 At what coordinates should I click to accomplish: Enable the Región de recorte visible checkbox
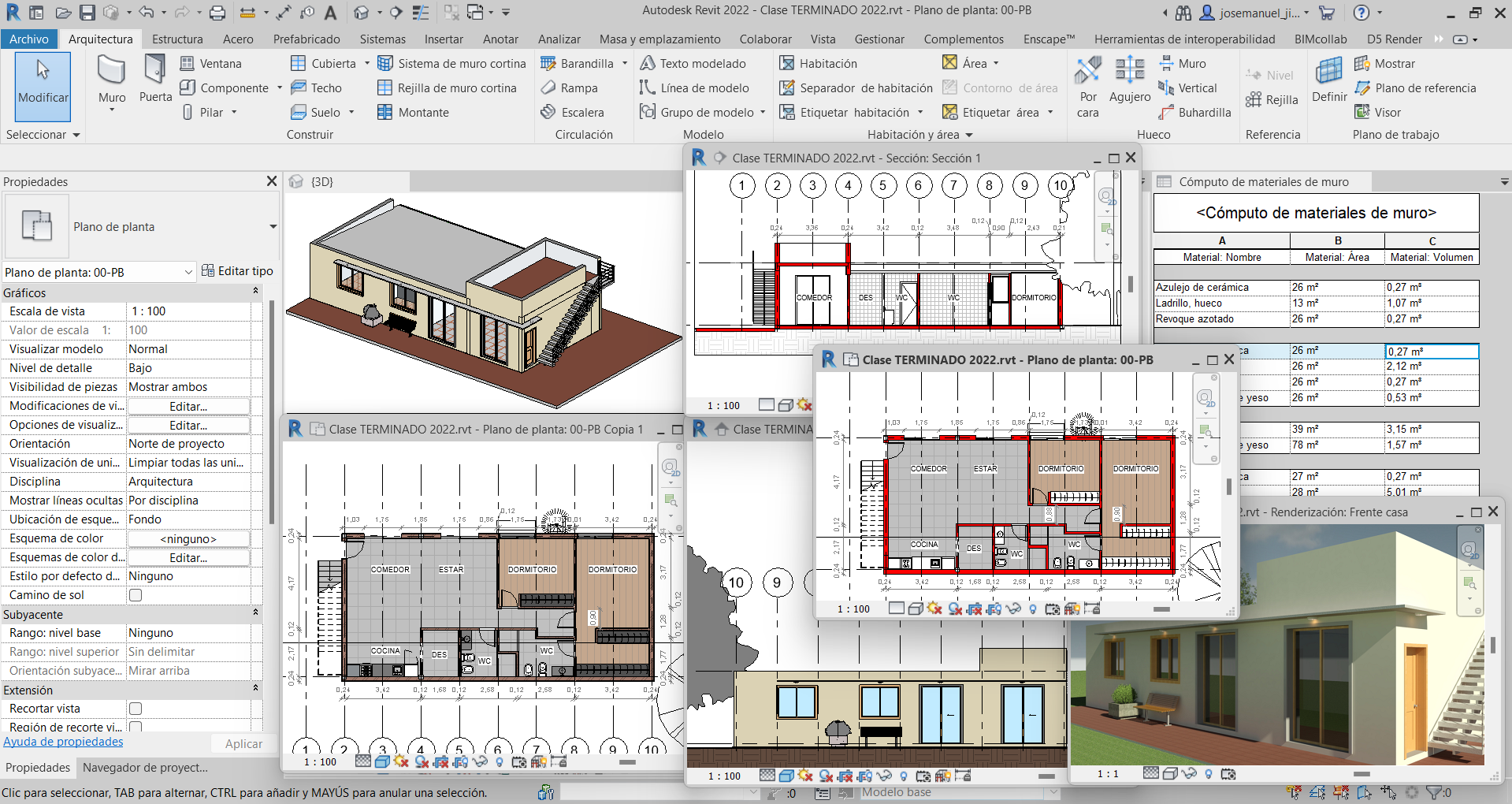[135, 728]
